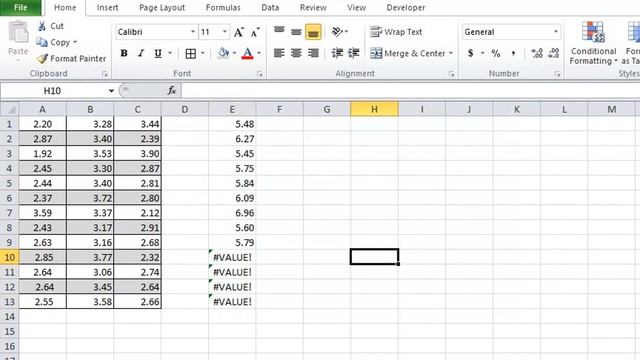Open Number dialog launcher

point(557,74)
